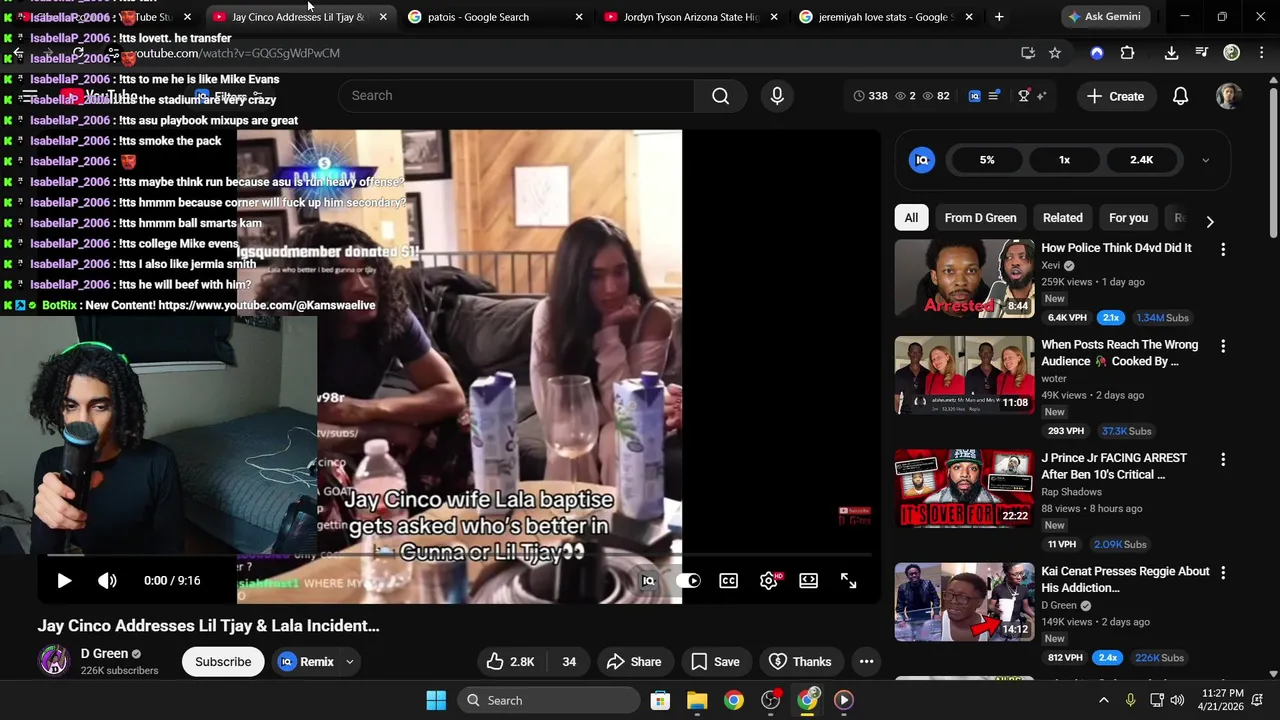
Task: Expand the Remix dropdown arrow
Action: 349,662
